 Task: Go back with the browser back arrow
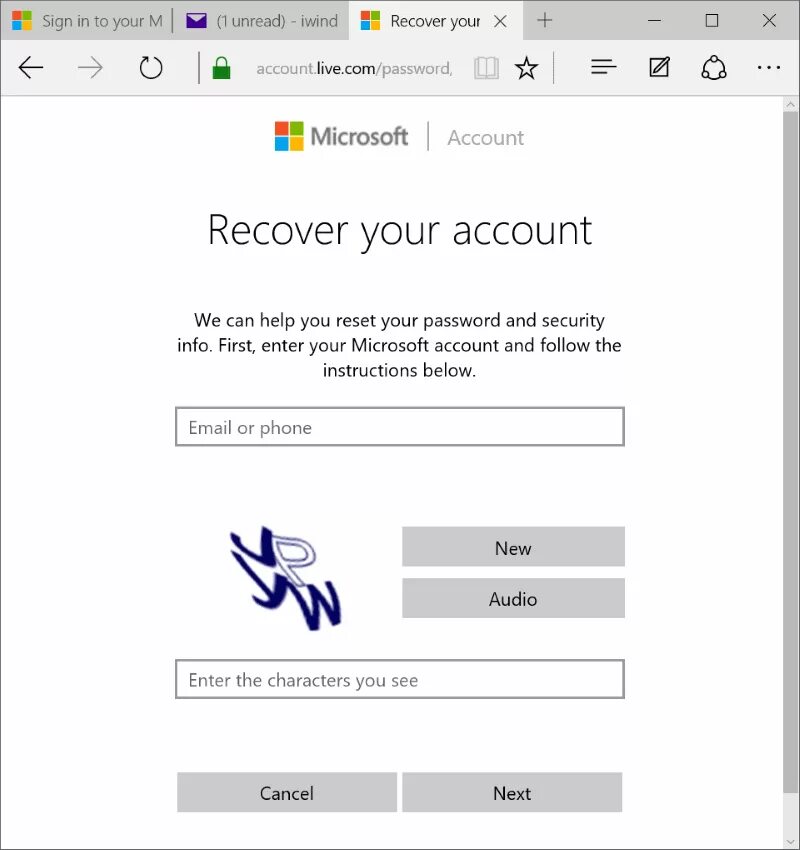[x=30, y=68]
